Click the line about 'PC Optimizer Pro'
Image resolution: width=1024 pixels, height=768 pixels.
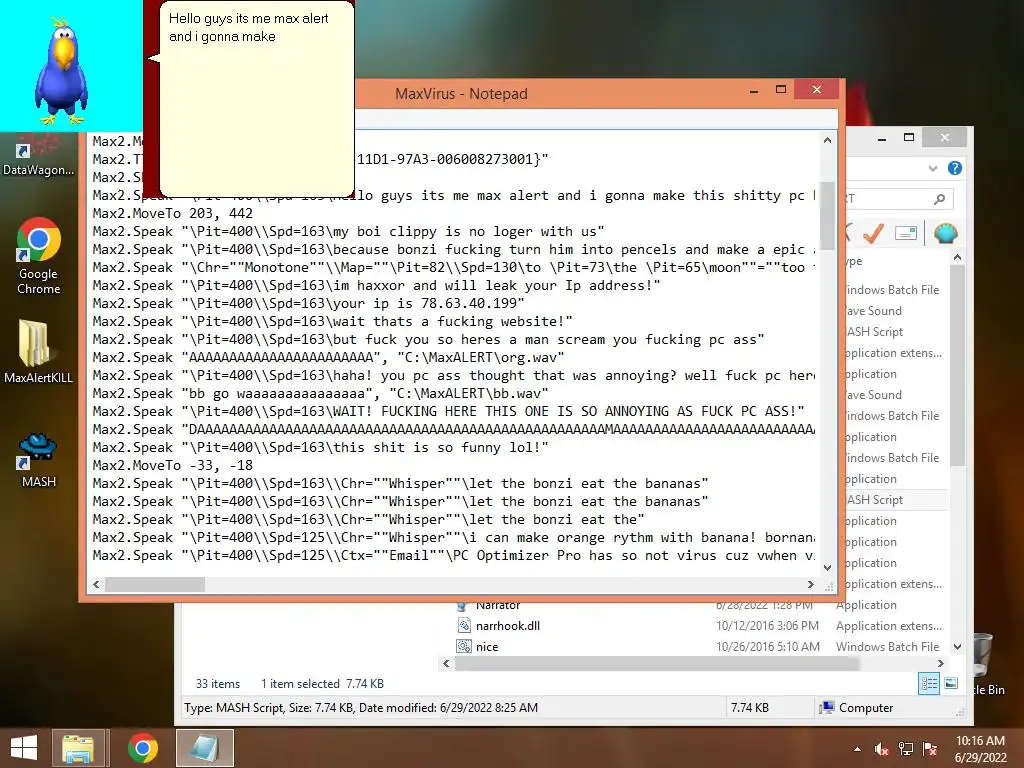[454, 556]
